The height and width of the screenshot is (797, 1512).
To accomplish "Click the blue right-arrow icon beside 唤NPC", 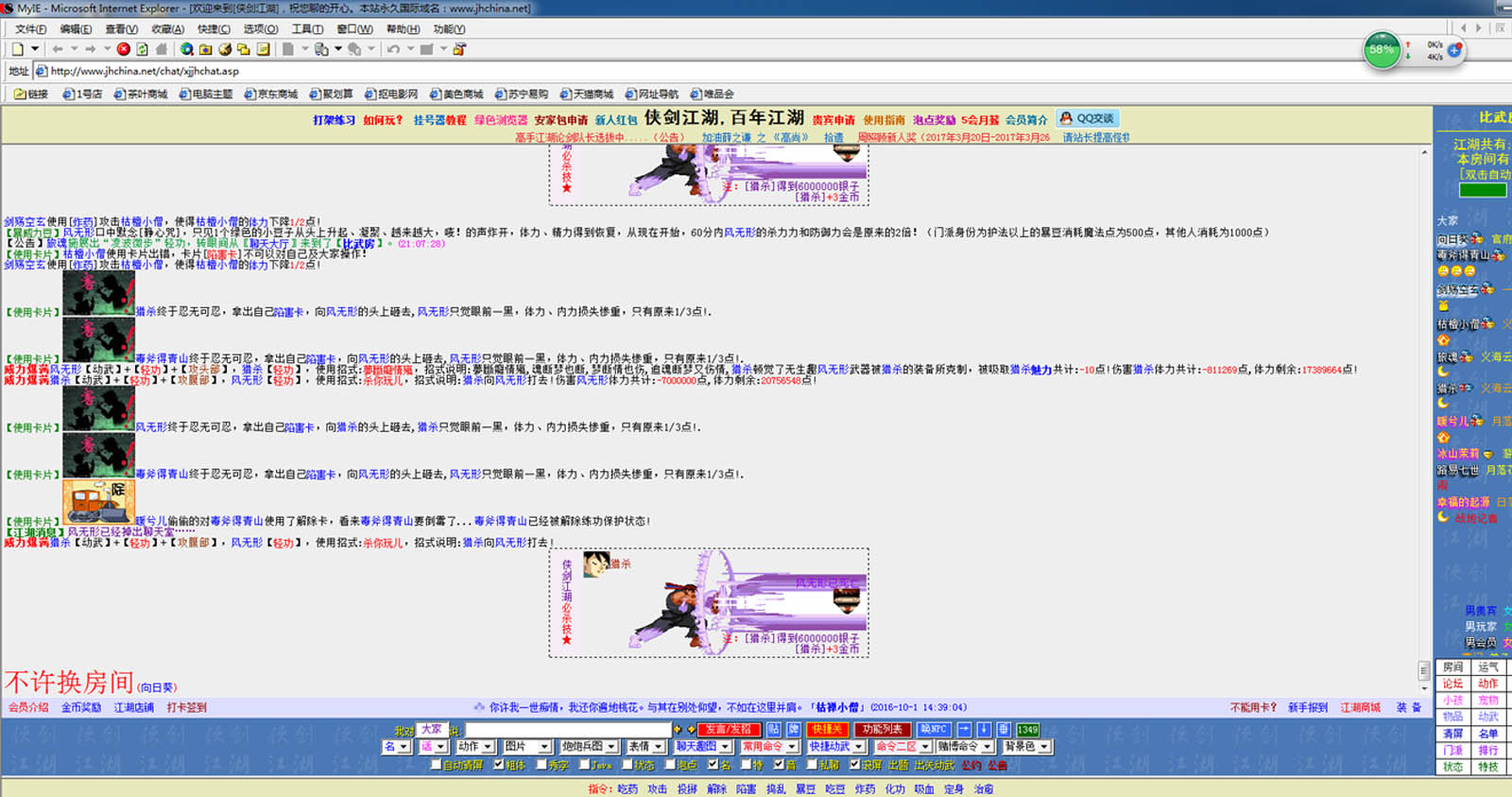I will pyautogui.click(x=964, y=729).
